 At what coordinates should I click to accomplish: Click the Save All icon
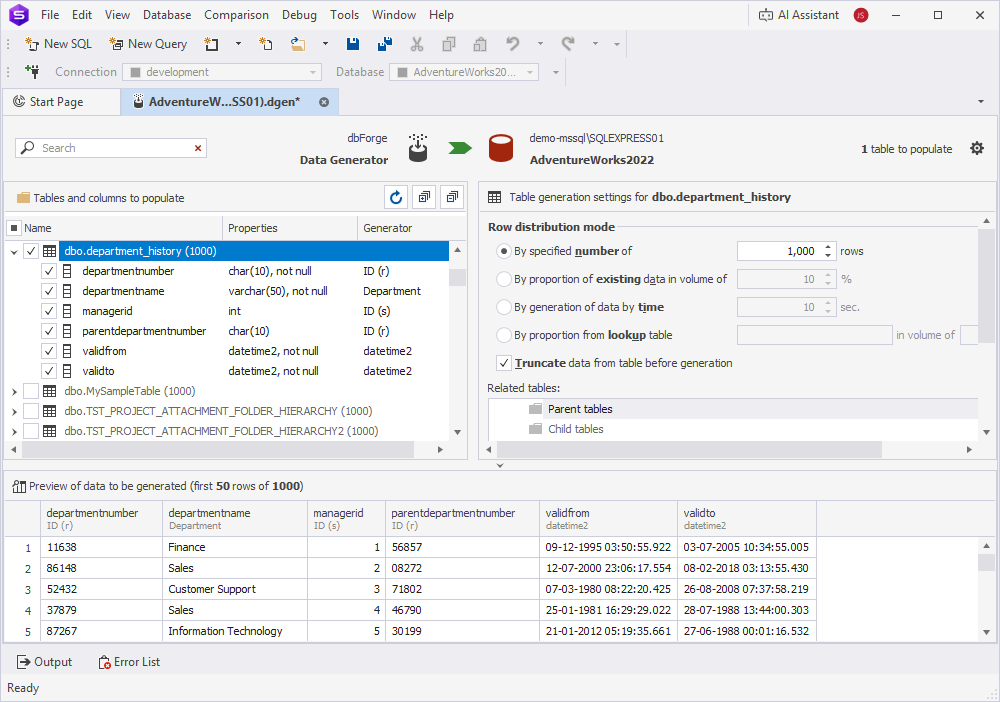(385, 44)
